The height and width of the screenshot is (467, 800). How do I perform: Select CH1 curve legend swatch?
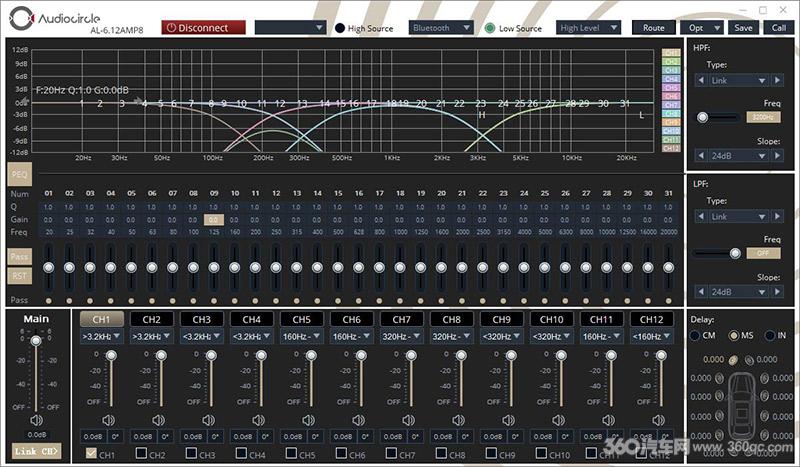pos(671,53)
